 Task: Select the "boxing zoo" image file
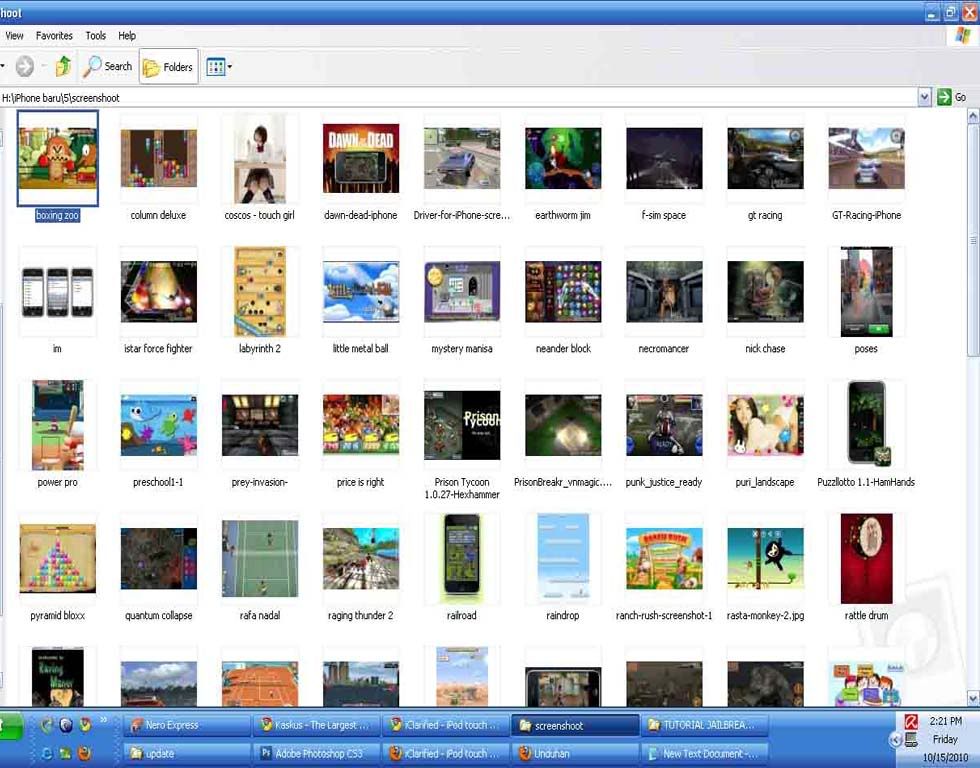coord(58,167)
